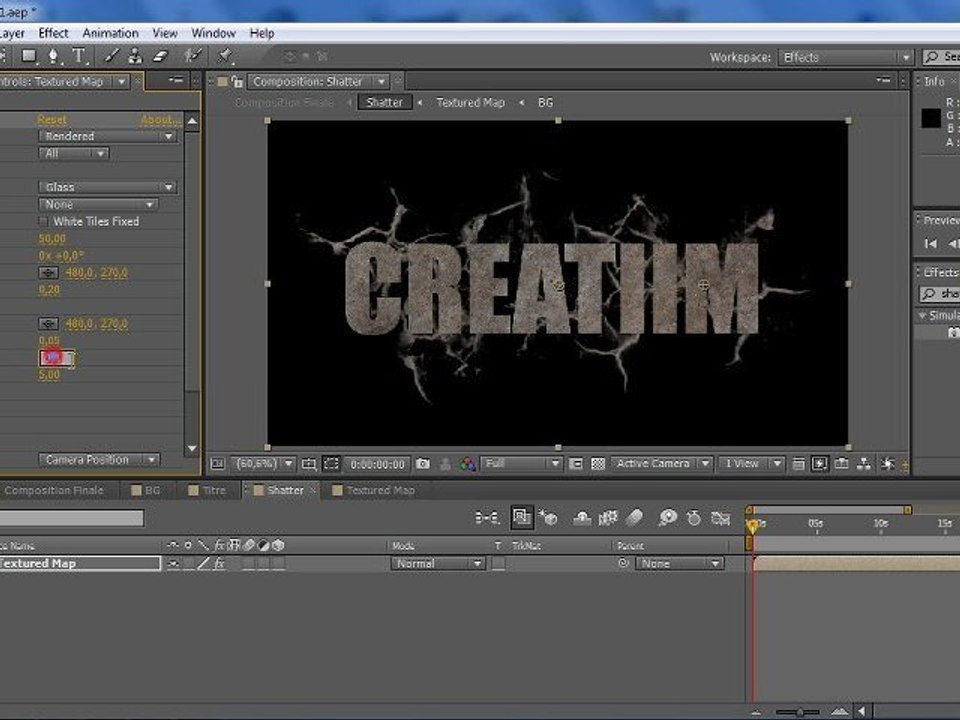Viewport: 960px width, 720px height.
Task: Select the Horizontal Type tool
Action: (79, 56)
